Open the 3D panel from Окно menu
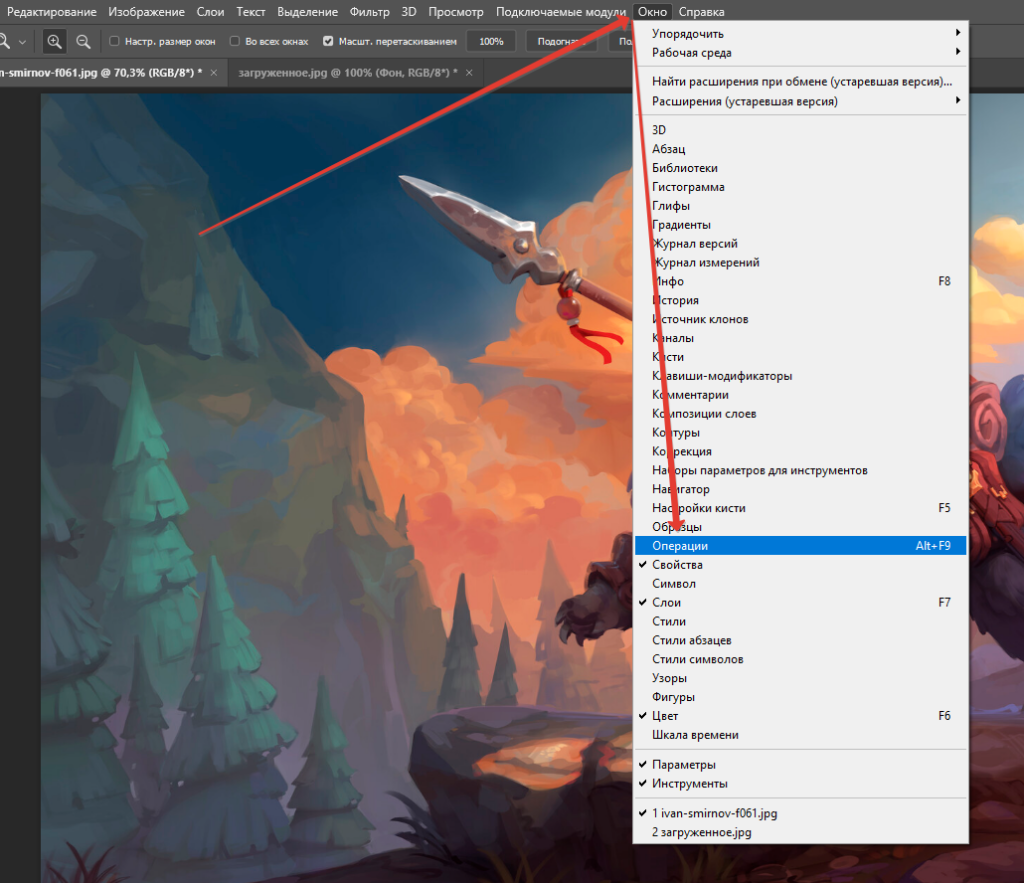Image resolution: width=1024 pixels, height=883 pixels. 801,129
